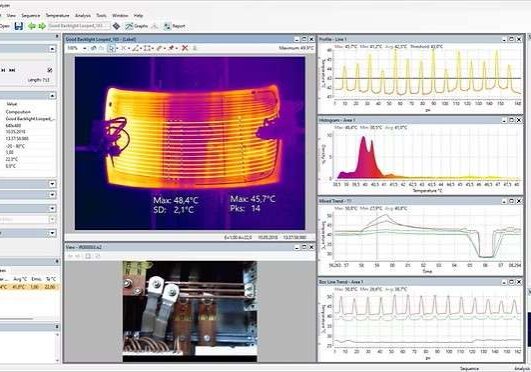Click the gray icon after the red X
531x372 pixels.
pos(195,48)
